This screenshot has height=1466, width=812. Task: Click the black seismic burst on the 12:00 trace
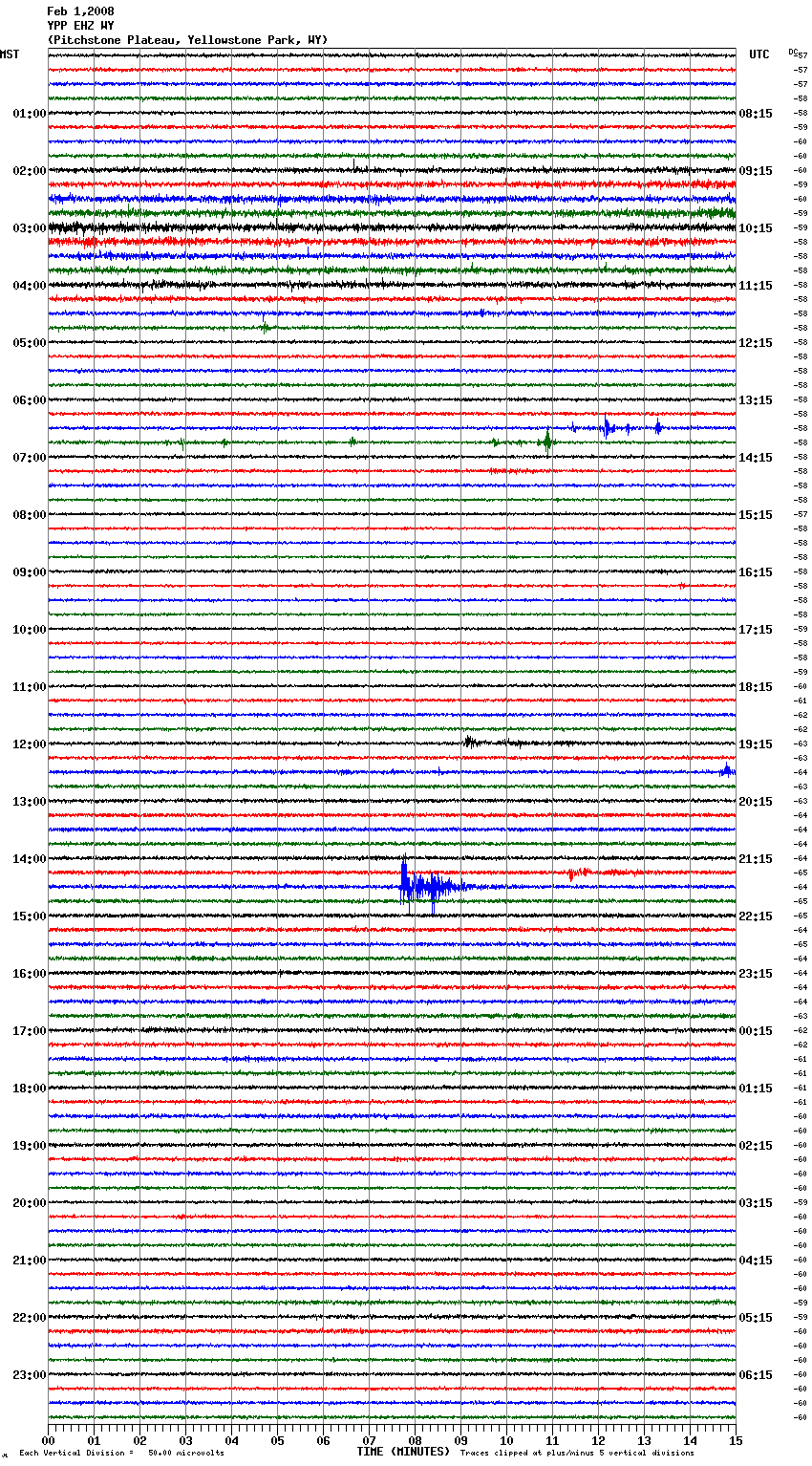click(x=471, y=741)
